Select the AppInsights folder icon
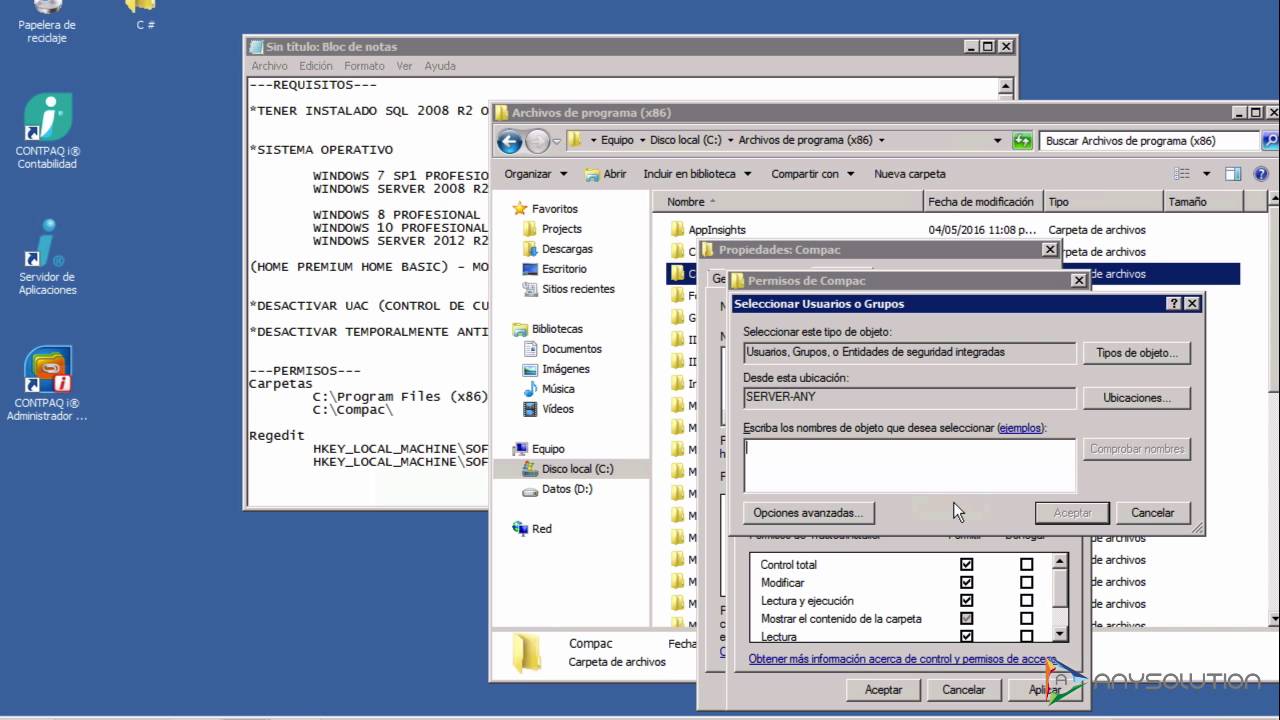The width and height of the screenshot is (1280, 720). [x=677, y=230]
